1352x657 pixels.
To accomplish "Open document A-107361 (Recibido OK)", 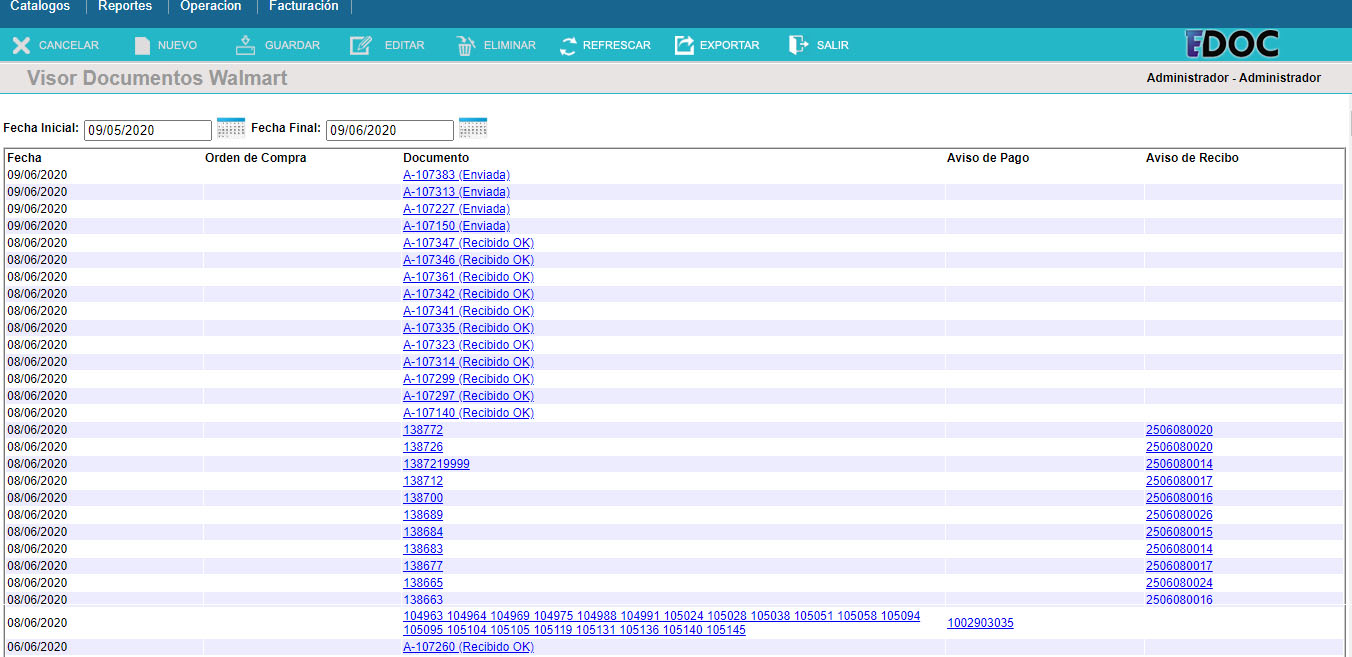I will tap(468, 277).
